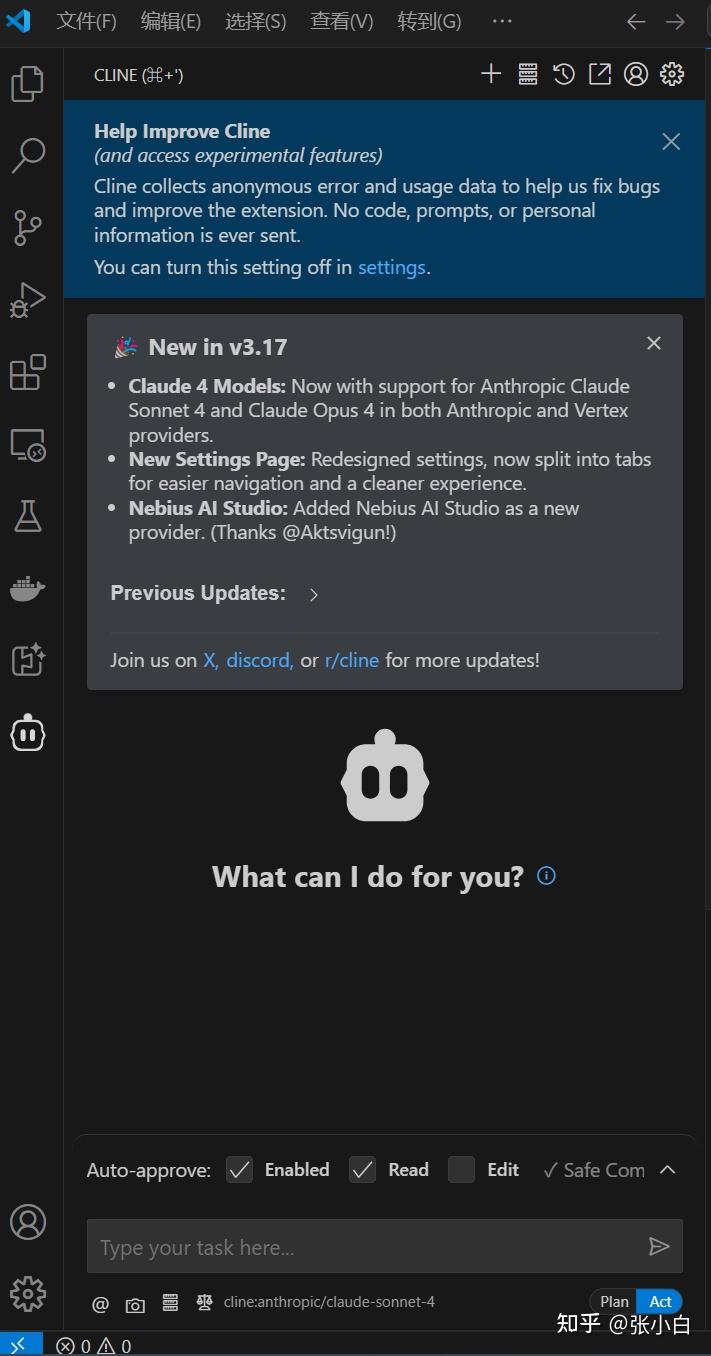Switch to Plan mode
Image resolution: width=711 pixels, height=1356 pixels.
pyautogui.click(x=614, y=1301)
